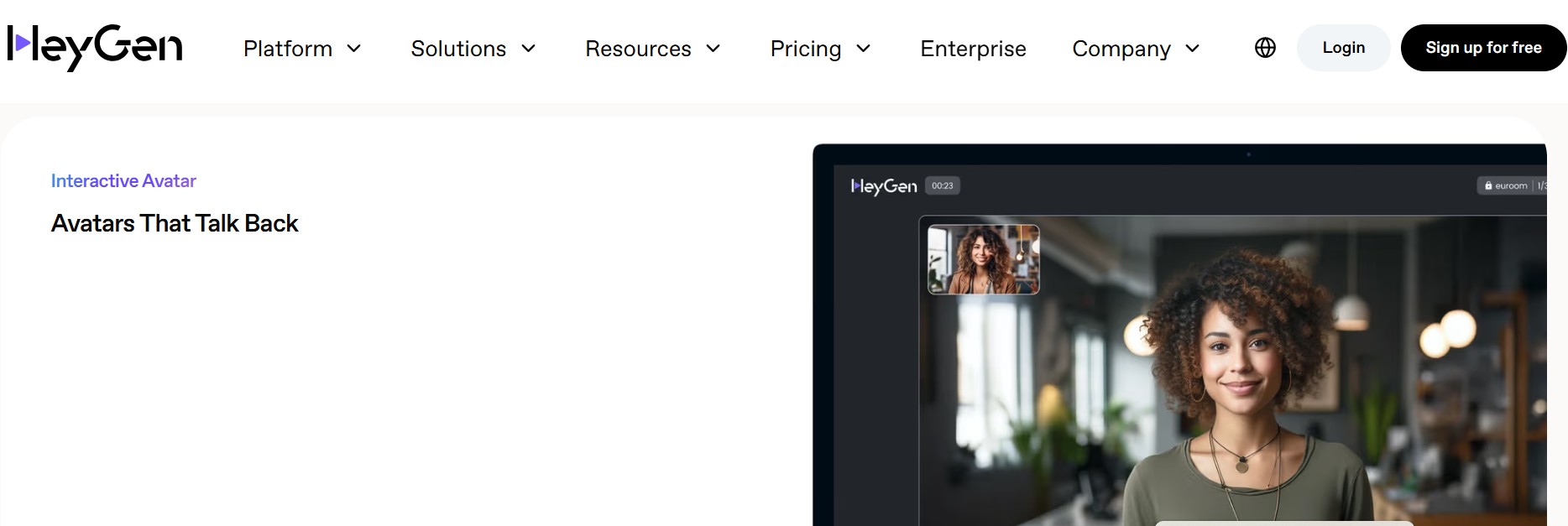
Task: Open the Resources menu
Action: point(638,49)
